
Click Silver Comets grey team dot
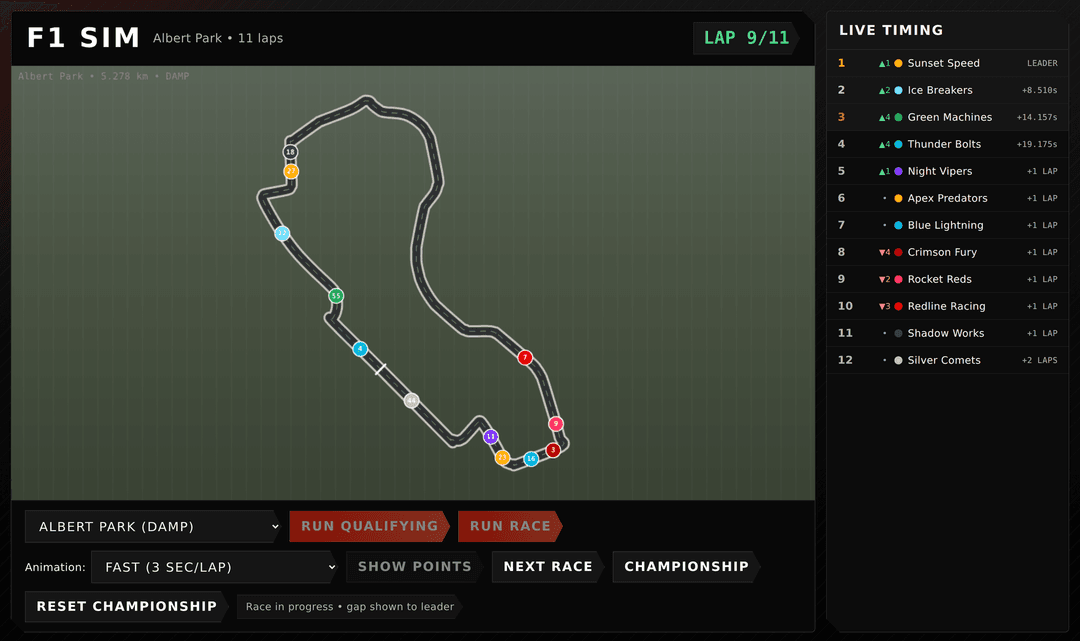click(898, 360)
